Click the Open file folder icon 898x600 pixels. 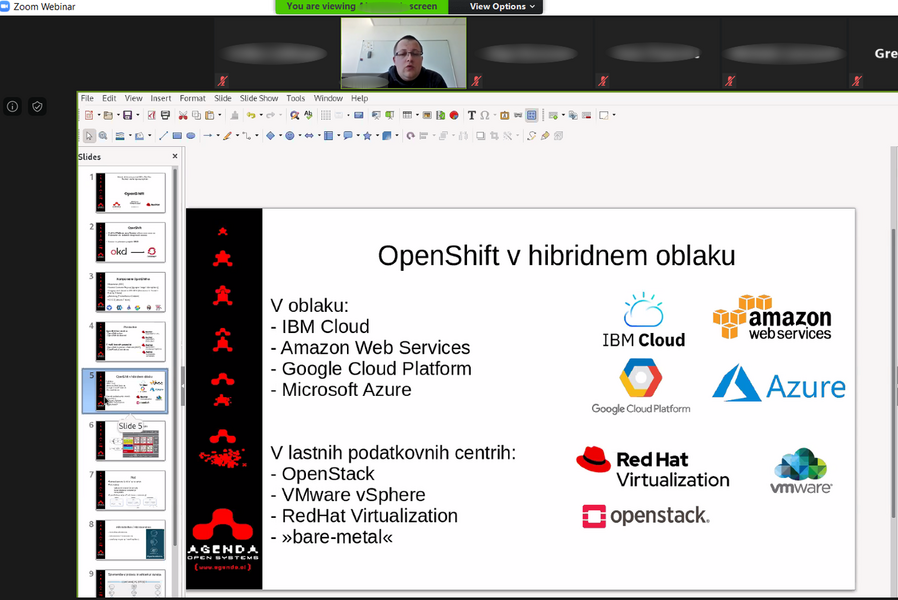coord(108,115)
